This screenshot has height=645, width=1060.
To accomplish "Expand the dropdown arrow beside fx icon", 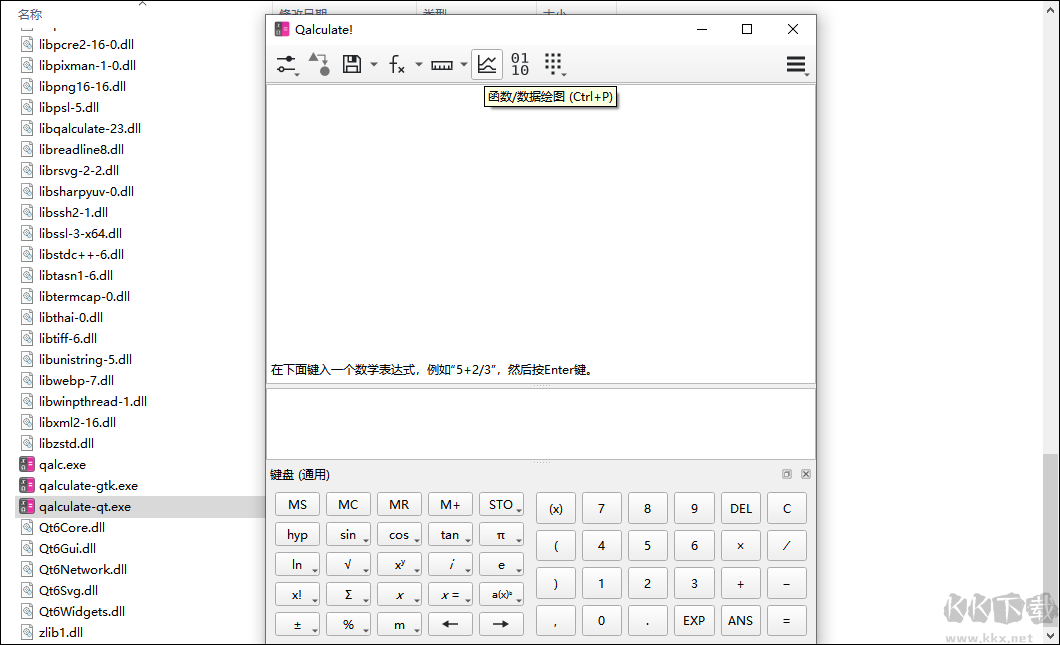I will coord(419,65).
